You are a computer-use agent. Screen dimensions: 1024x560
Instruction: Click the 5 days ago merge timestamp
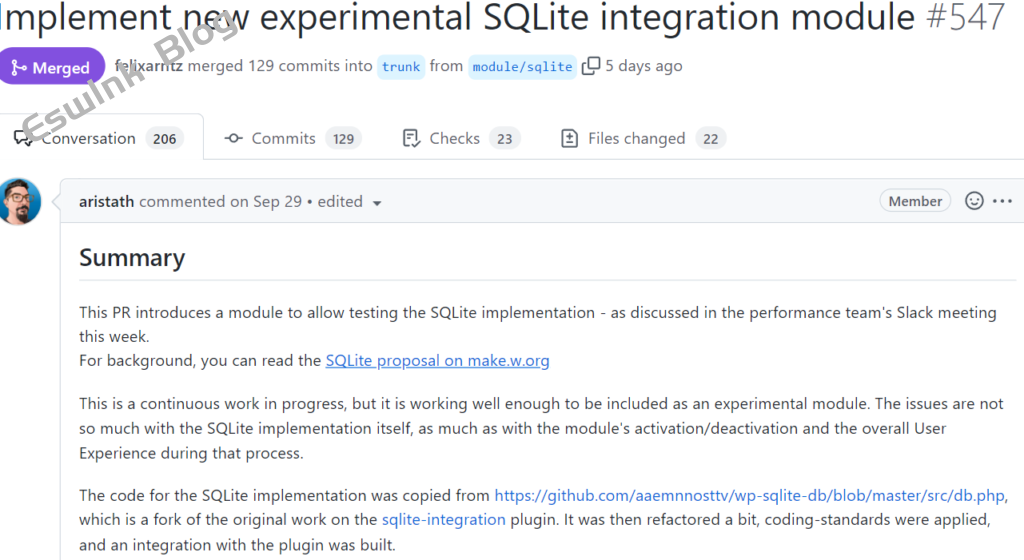pyautogui.click(x=644, y=66)
